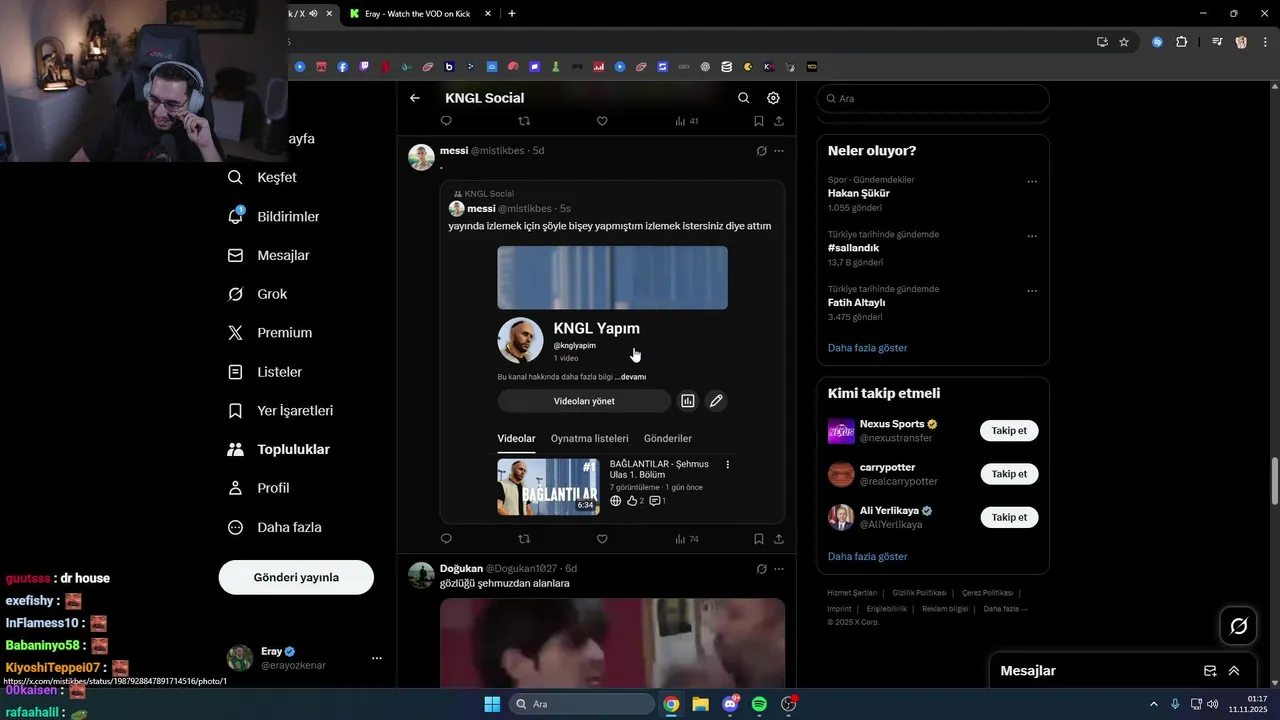Image resolution: width=1280 pixels, height=720 pixels.
Task: Compose new message in Mesajlar drawer
Action: pos(1210,671)
